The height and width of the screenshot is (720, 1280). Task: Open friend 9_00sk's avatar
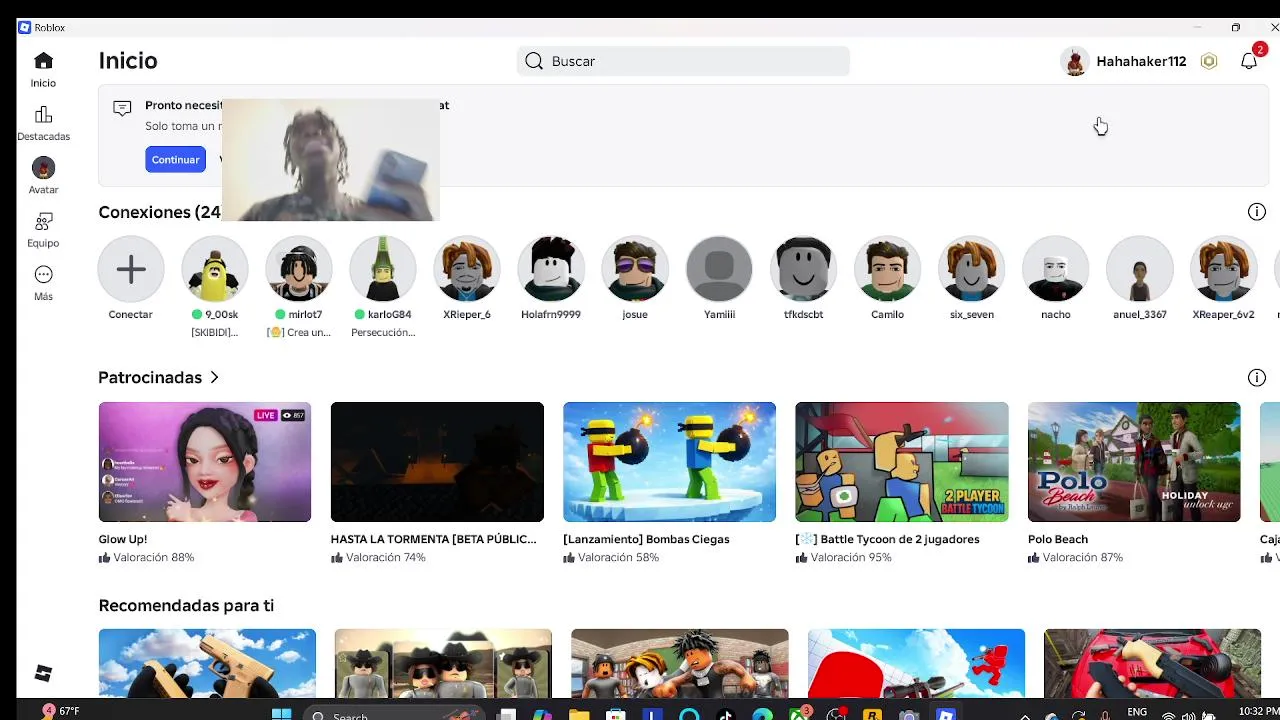(215, 269)
